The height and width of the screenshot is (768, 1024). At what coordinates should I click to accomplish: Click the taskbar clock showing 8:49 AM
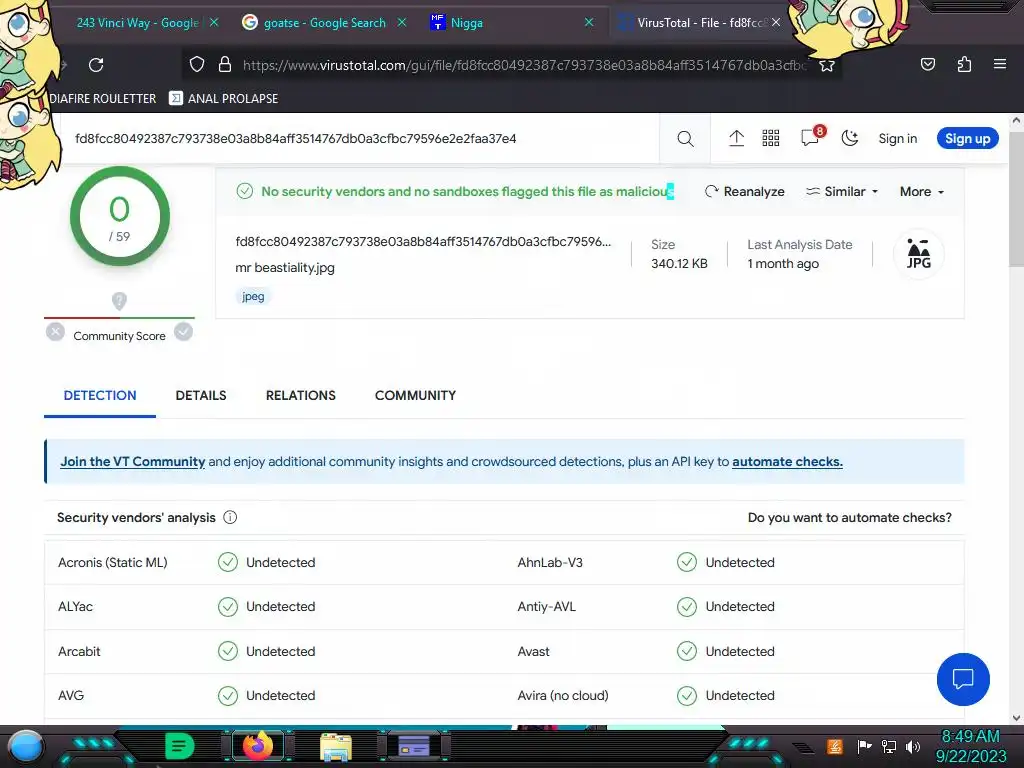pos(970,746)
